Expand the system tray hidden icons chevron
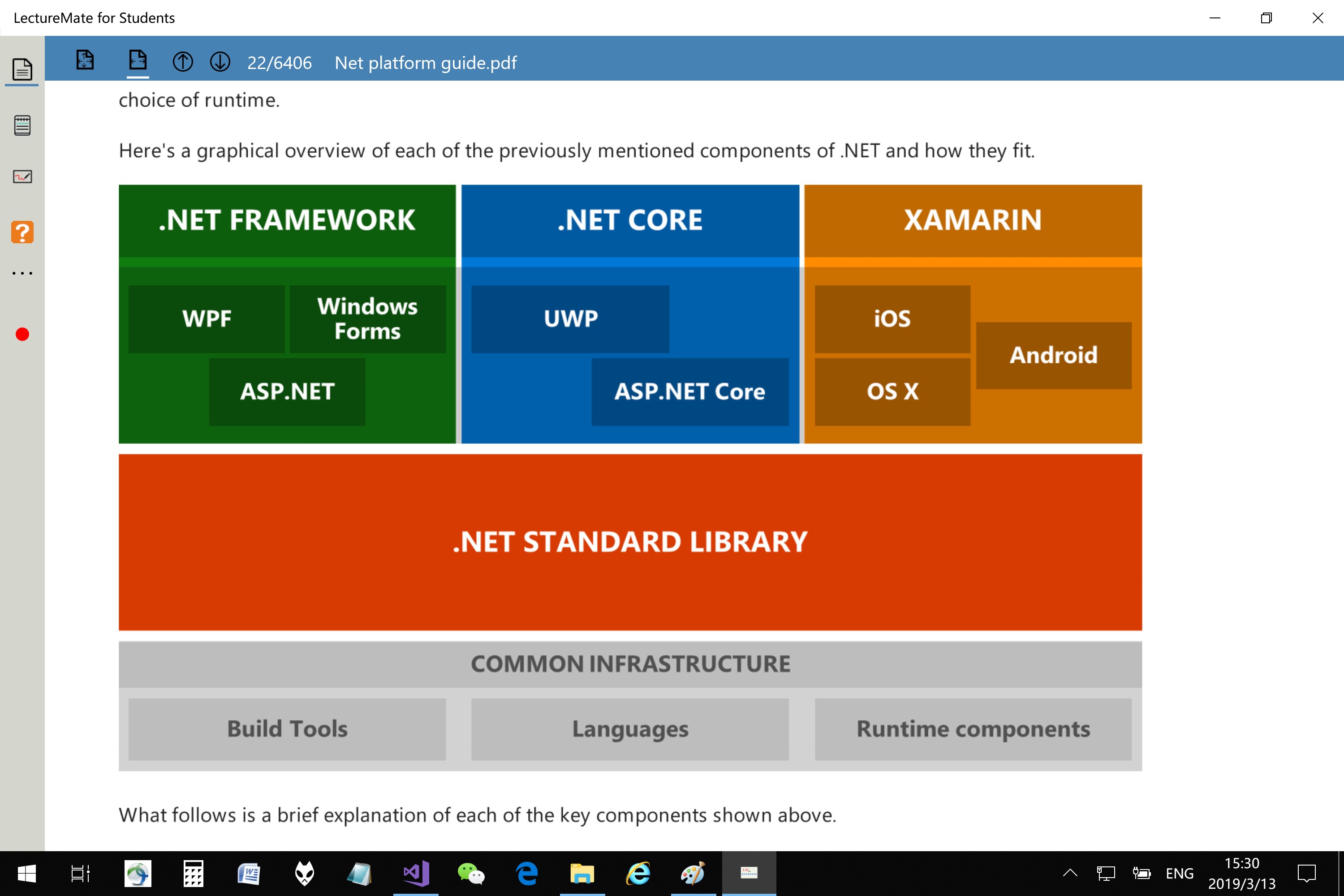This screenshot has width=1344, height=896. [x=1070, y=873]
